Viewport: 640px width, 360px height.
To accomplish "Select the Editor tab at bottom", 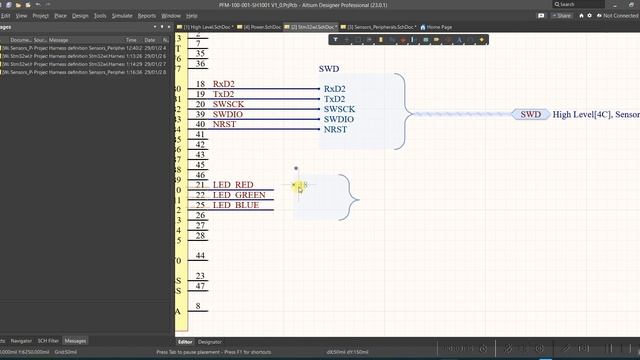I will [185, 342].
